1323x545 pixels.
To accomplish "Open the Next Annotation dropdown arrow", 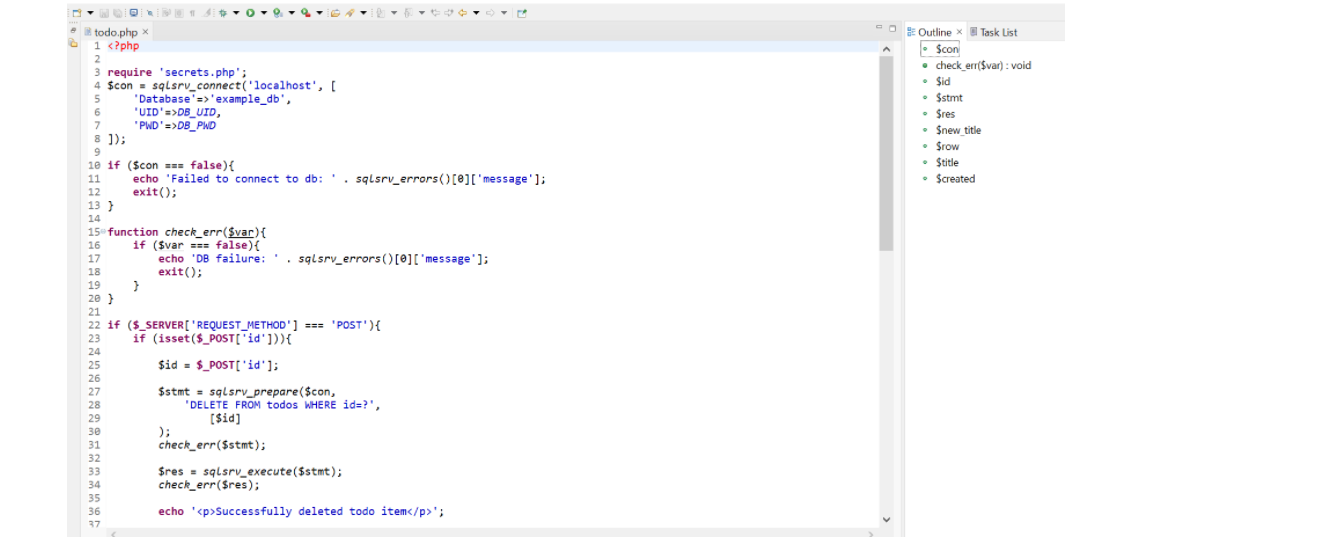I will coord(394,13).
